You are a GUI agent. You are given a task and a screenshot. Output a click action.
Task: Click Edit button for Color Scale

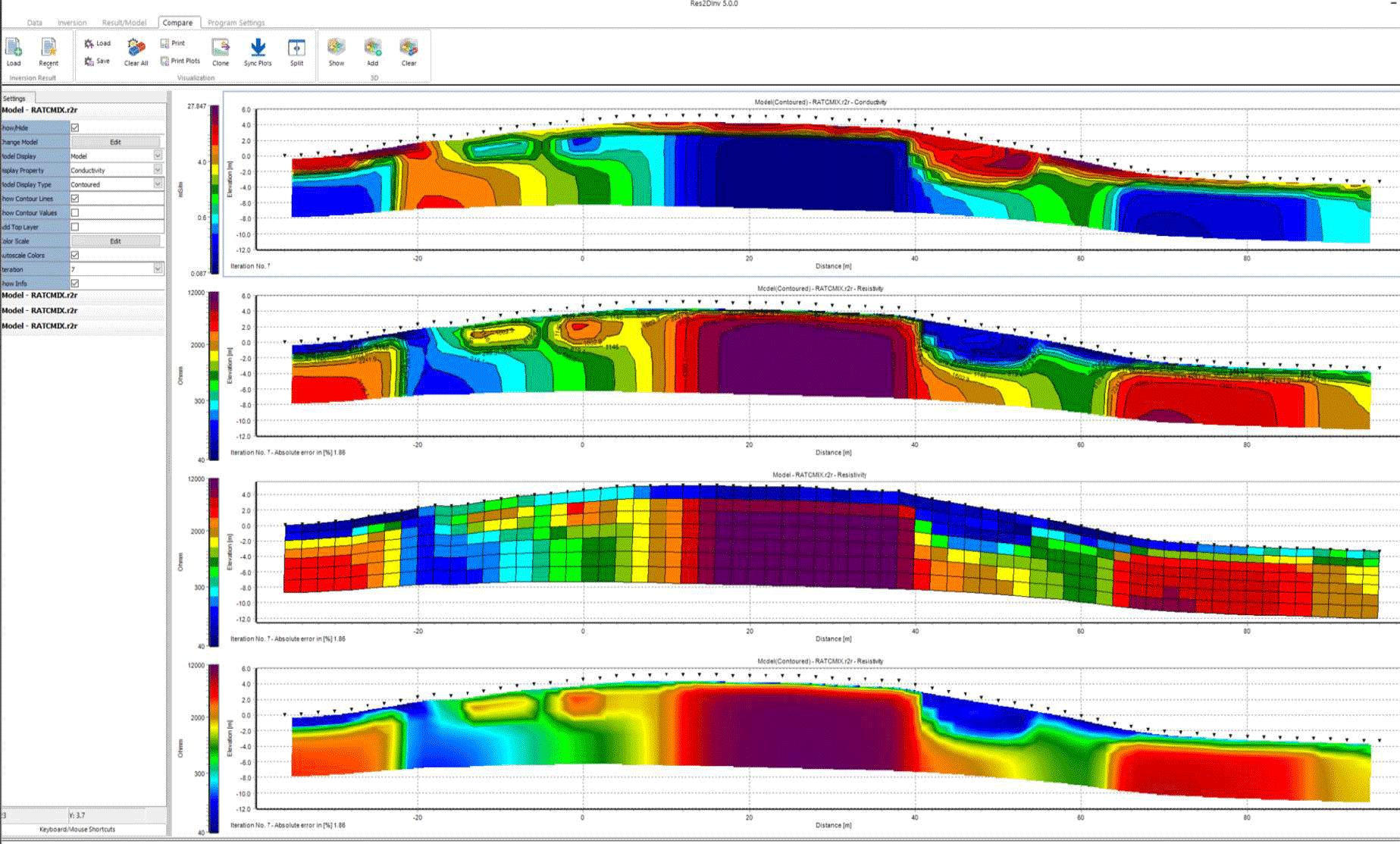coord(115,241)
